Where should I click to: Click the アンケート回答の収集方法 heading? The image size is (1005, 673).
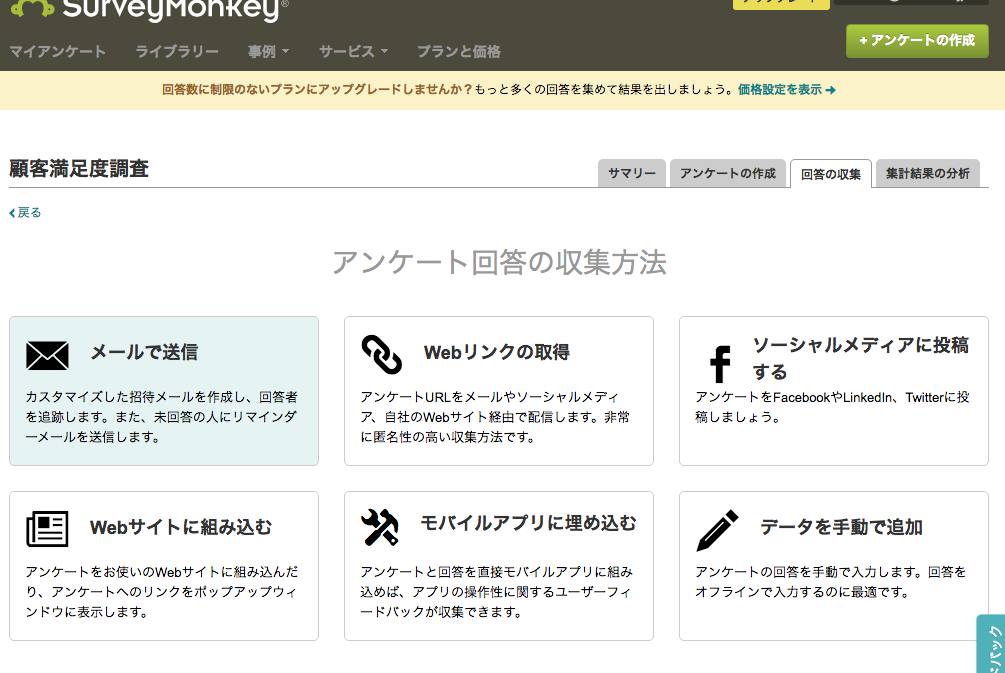tap(499, 263)
